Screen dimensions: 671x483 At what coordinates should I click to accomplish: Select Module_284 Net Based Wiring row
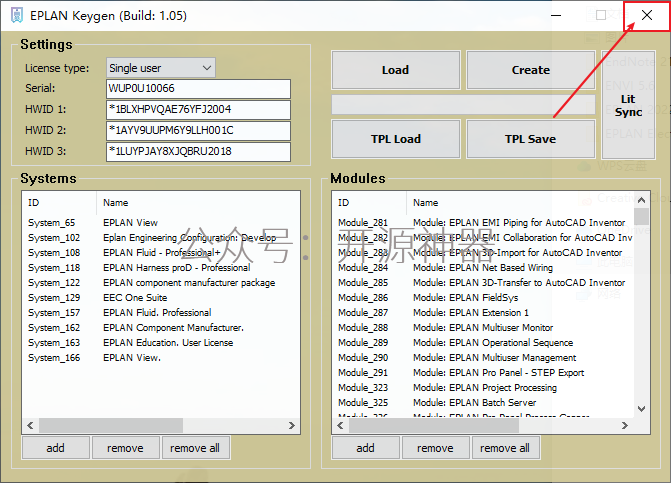[x=483, y=267]
